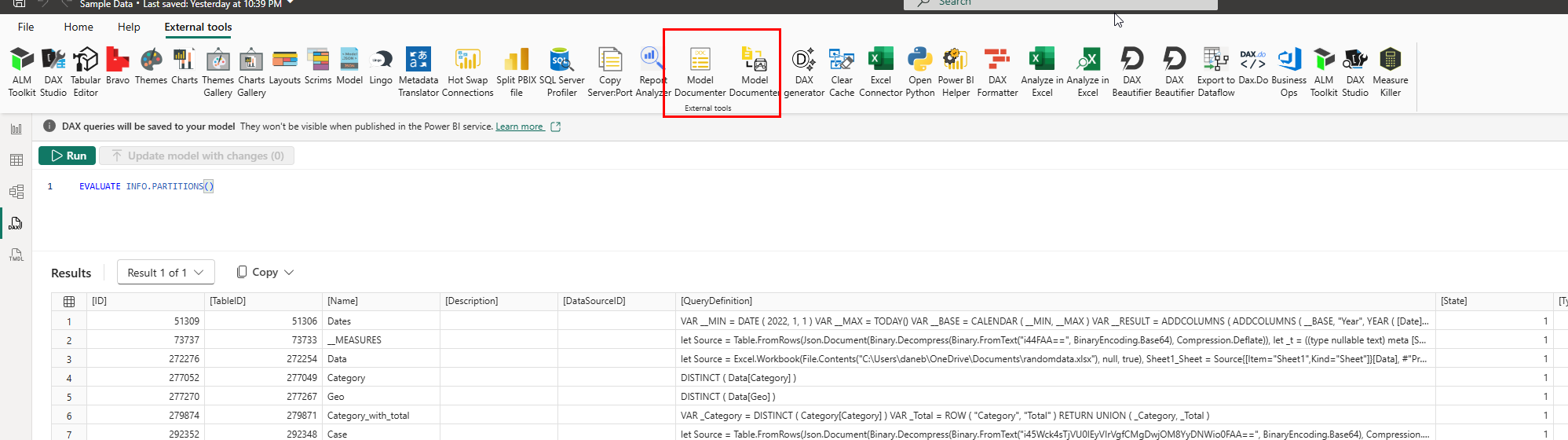
Task: Select the Geo name cell
Action: [381, 396]
